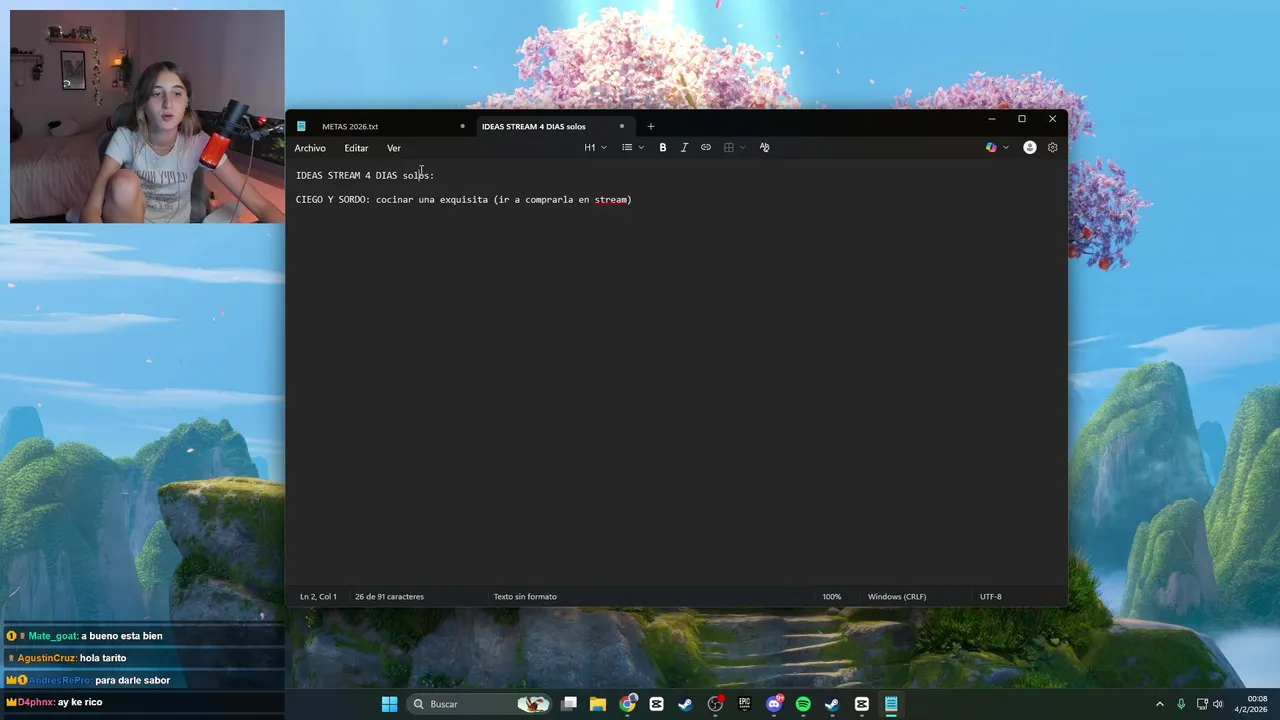Open Task View from the taskbar
The image size is (1280, 720).
[569, 704]
